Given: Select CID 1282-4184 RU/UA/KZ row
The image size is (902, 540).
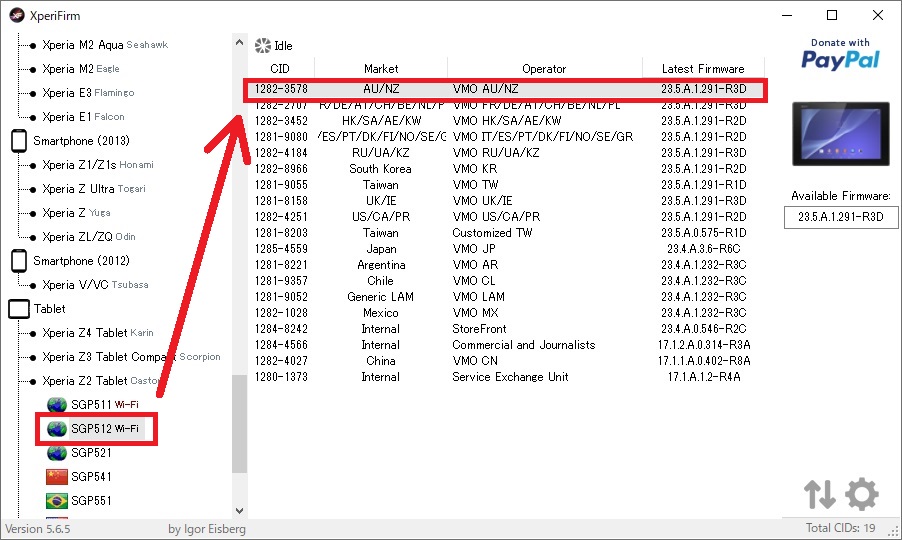Looking at the screenshot, I should point(506,153).
